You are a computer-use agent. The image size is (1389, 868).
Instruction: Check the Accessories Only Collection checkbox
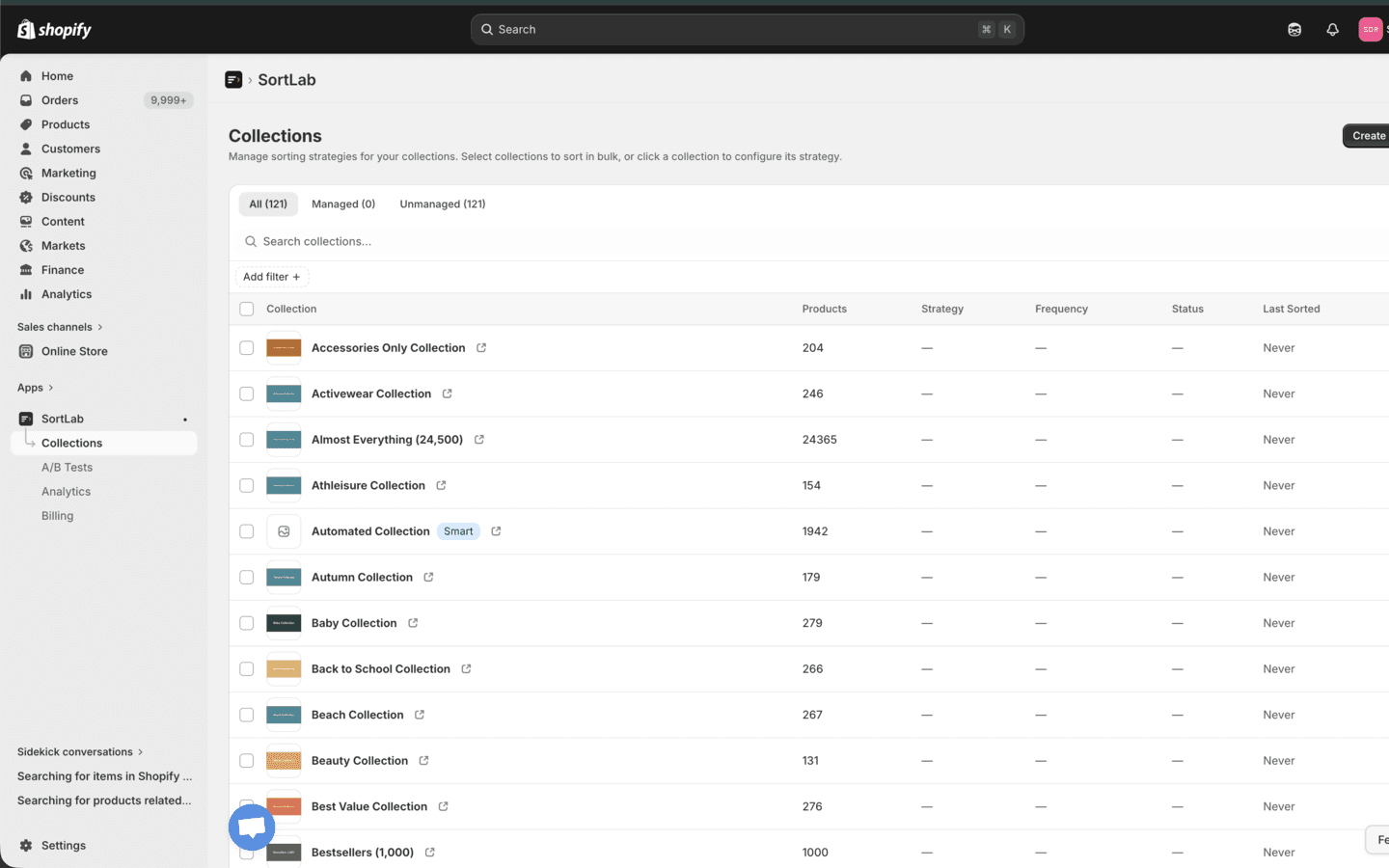point(247,348)
